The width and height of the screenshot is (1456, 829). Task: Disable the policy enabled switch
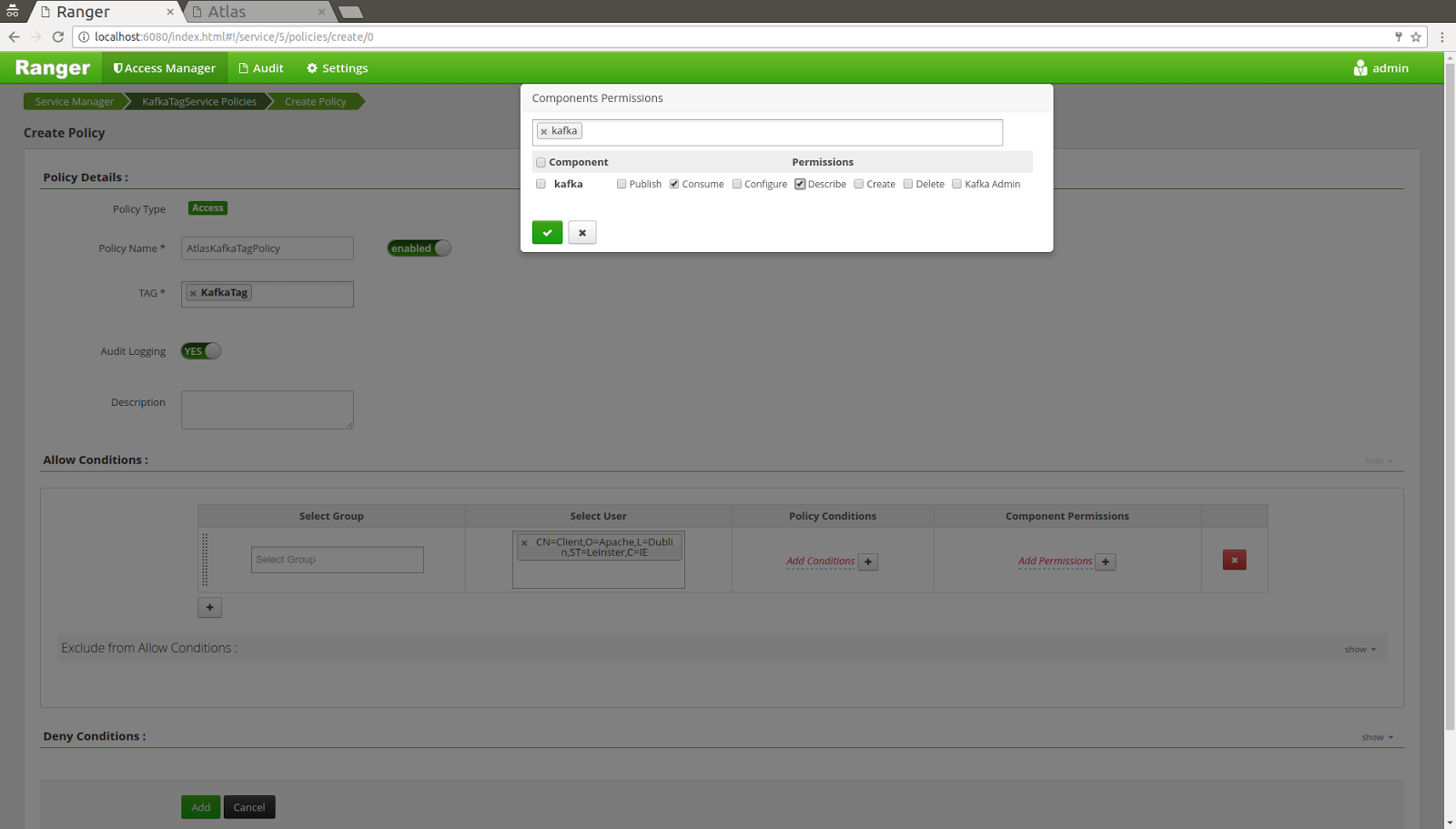[x=419, y=248]
